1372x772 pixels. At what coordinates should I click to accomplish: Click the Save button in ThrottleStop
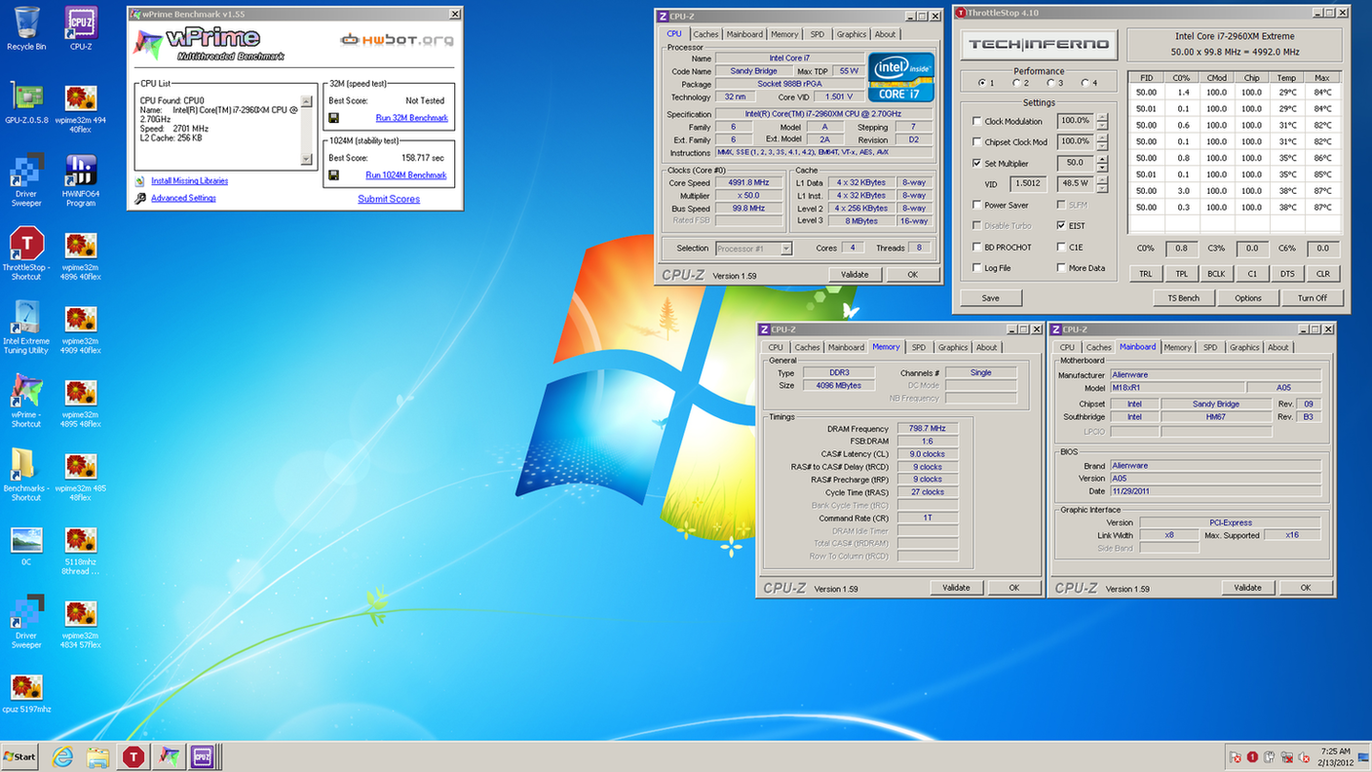click(990, 298)
